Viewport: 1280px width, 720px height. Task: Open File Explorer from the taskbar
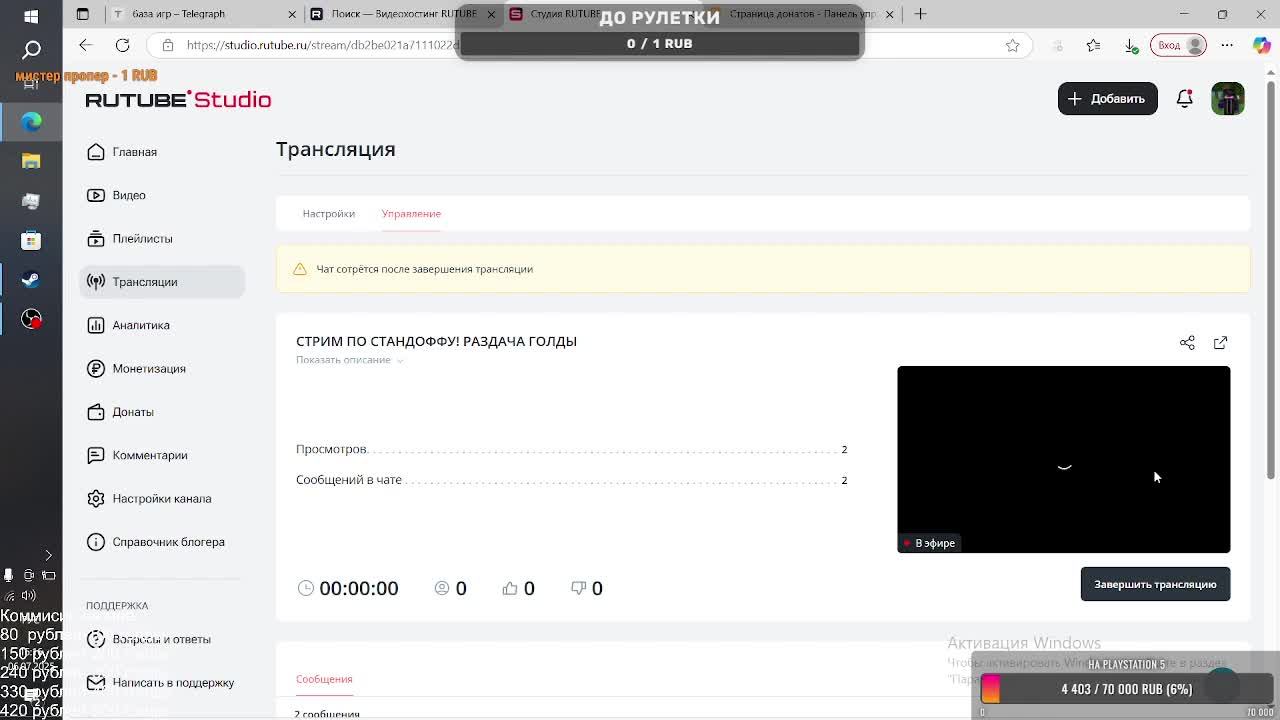click(x=31, y=161)
